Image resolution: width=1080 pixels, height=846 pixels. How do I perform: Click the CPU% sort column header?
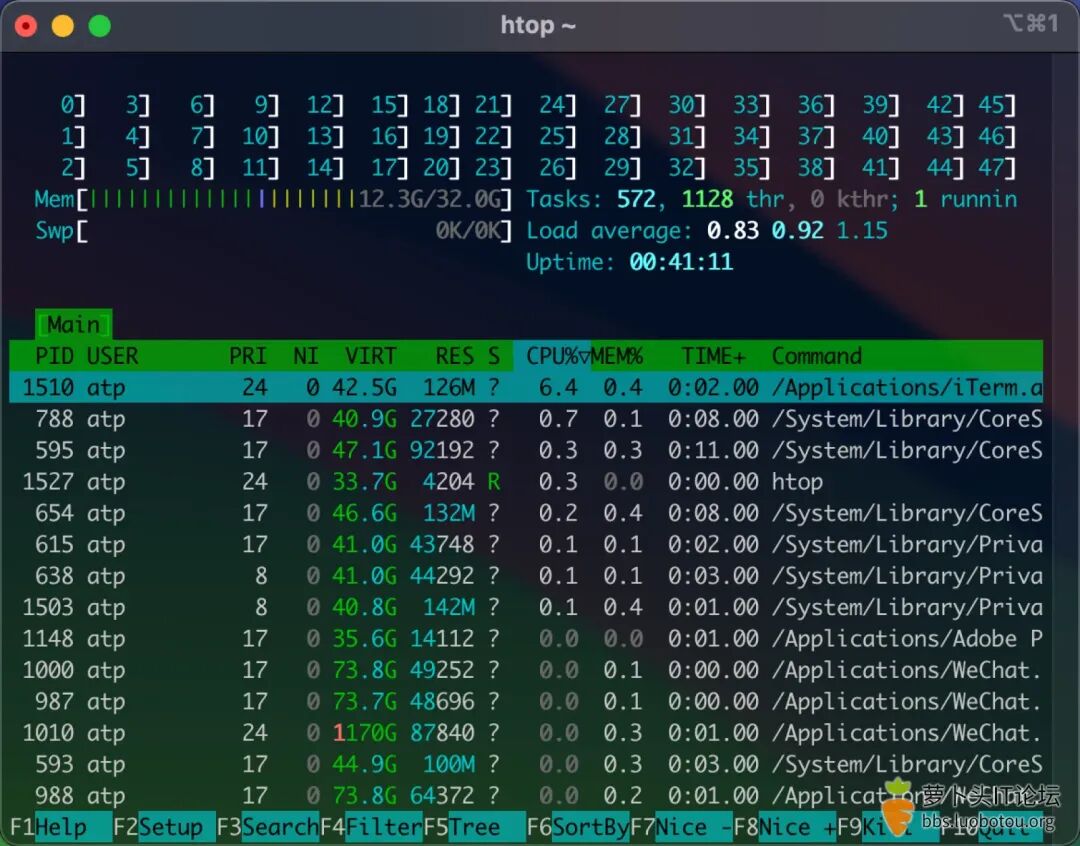pos(552,355)
